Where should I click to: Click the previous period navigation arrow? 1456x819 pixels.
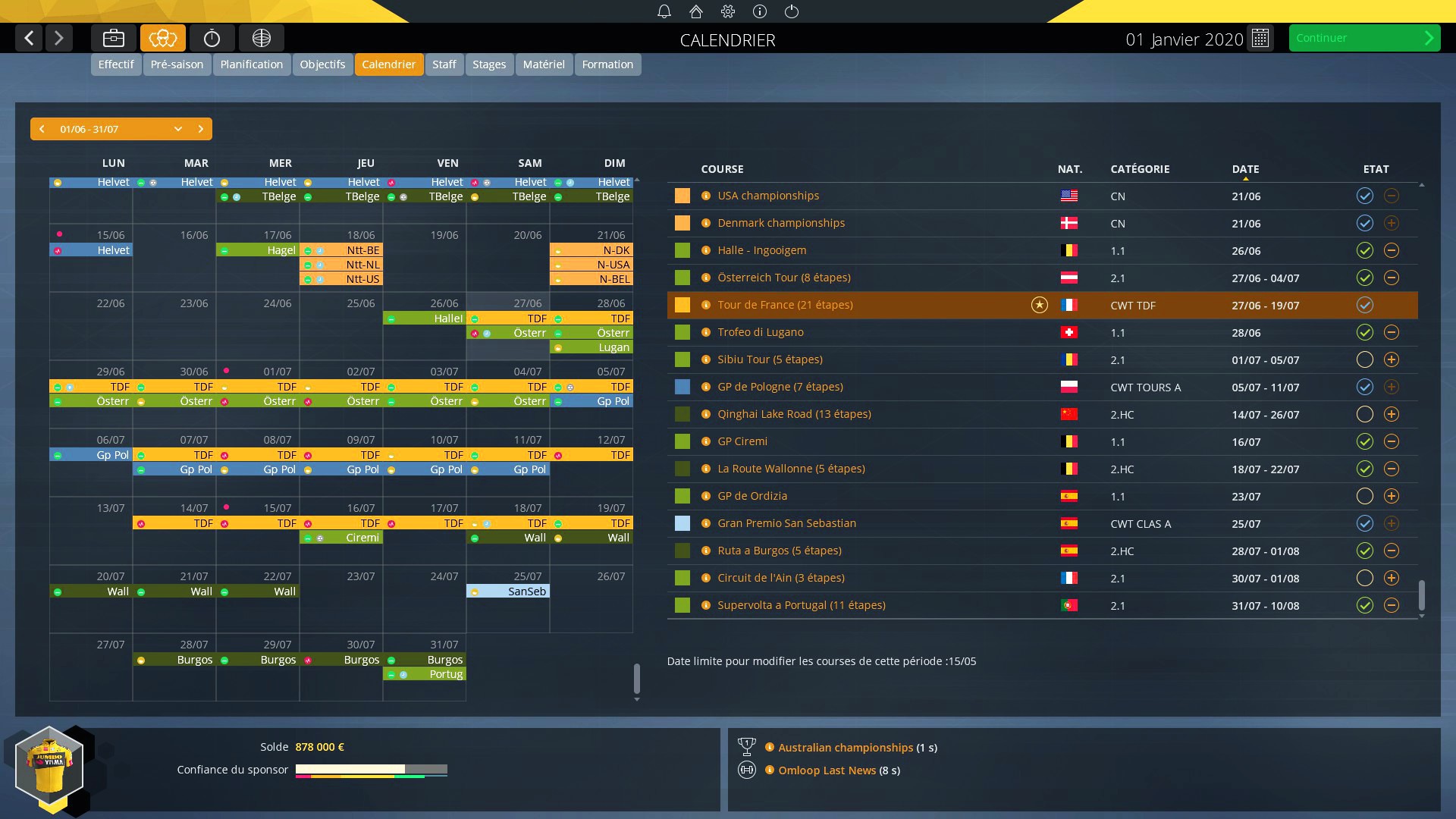(x=42, y=128)
